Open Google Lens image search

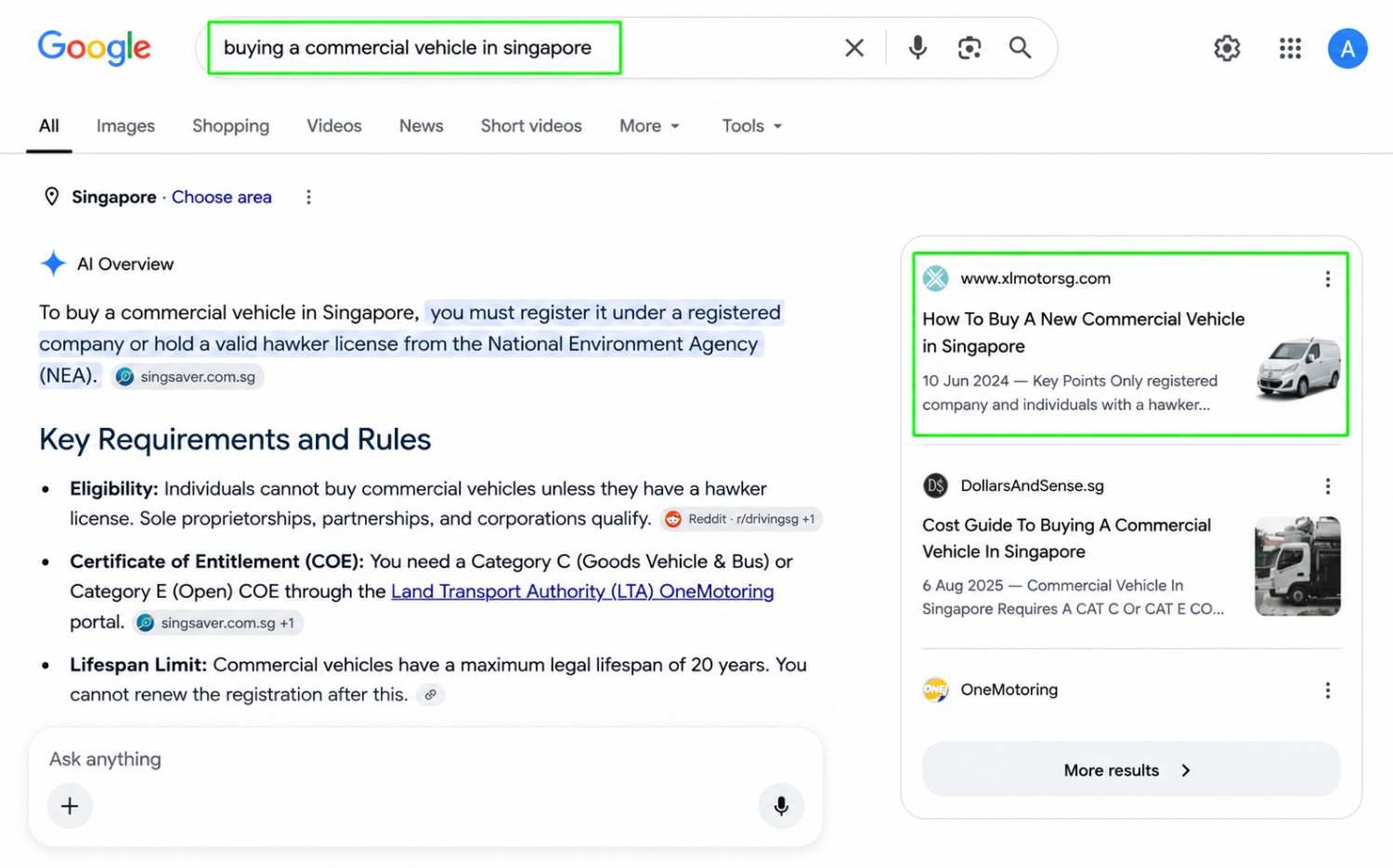969,47
